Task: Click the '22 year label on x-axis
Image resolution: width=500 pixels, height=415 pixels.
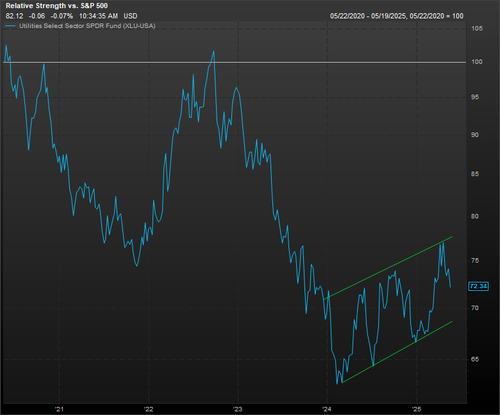Action: (149, 409)
